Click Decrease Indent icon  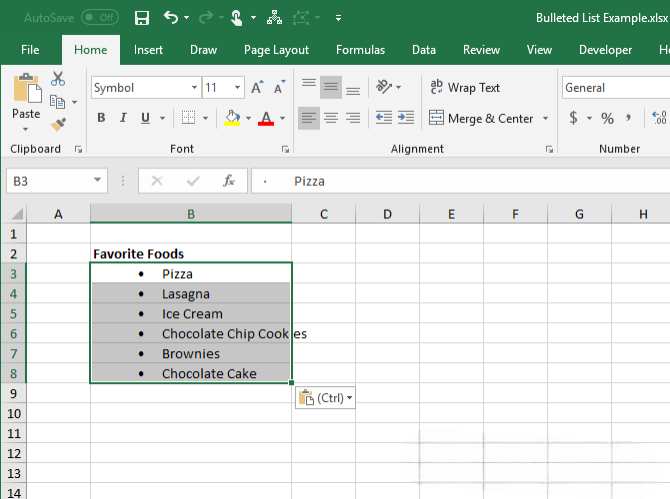pyautogui.click(x=384, y=117)
